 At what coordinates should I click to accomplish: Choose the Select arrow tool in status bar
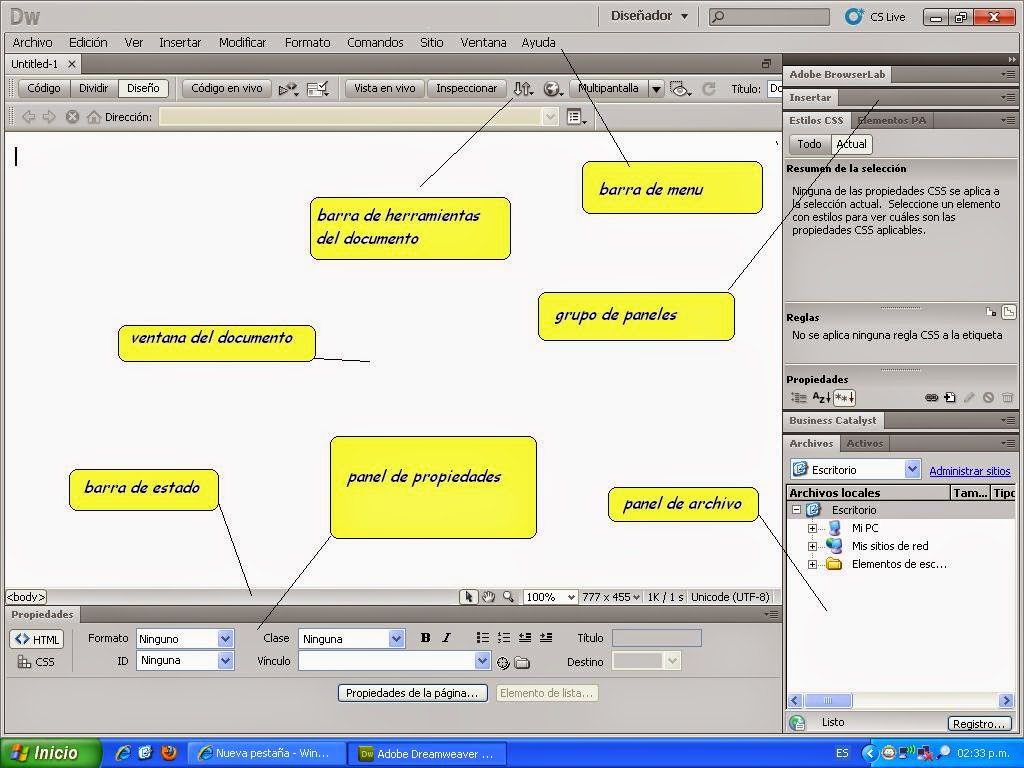click(468, 597)
